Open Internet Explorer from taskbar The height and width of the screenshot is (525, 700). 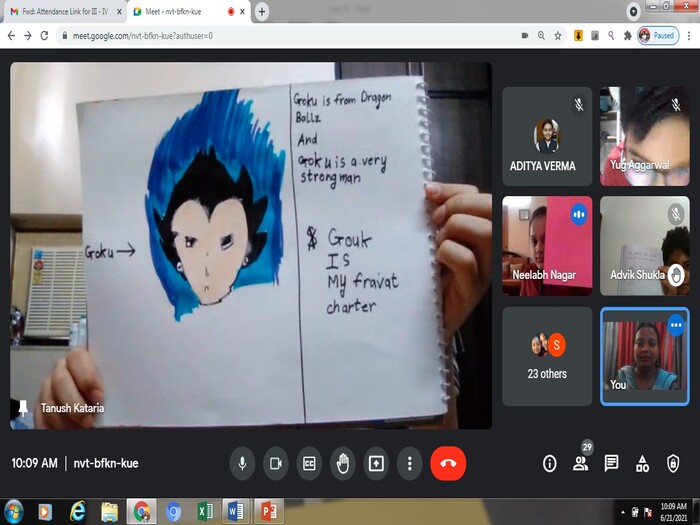click(x=77, y=512)
